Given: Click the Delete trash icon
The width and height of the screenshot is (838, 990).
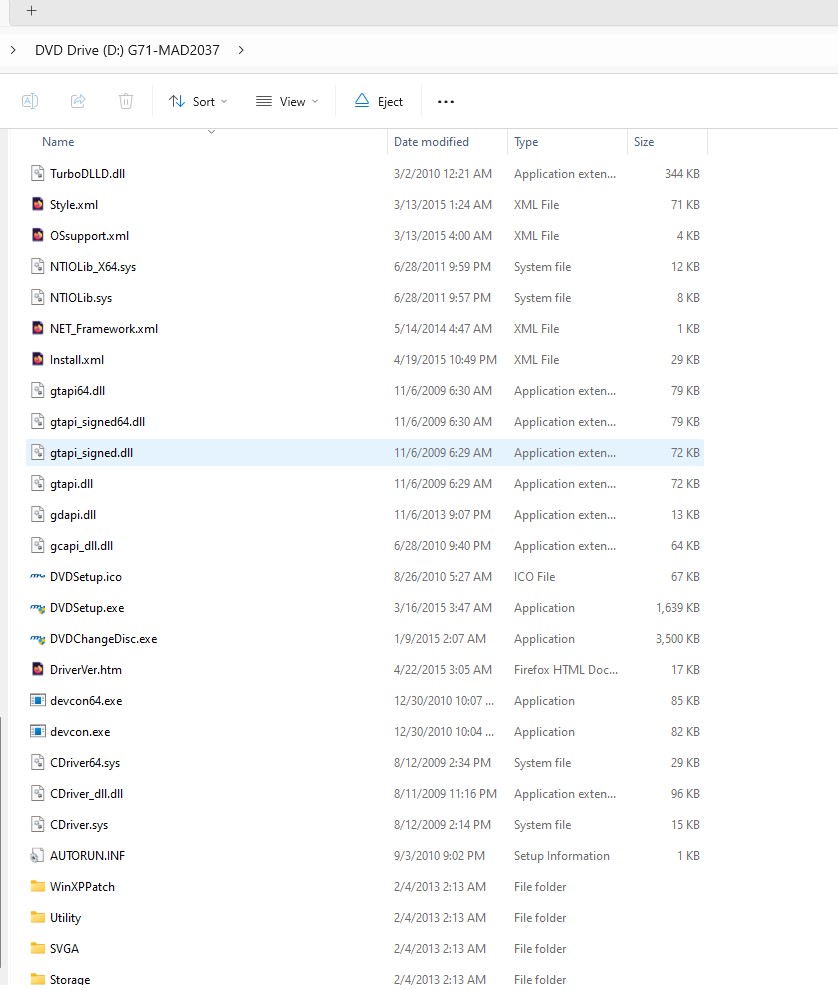Looking at the screenshot, I should [125, 101].
